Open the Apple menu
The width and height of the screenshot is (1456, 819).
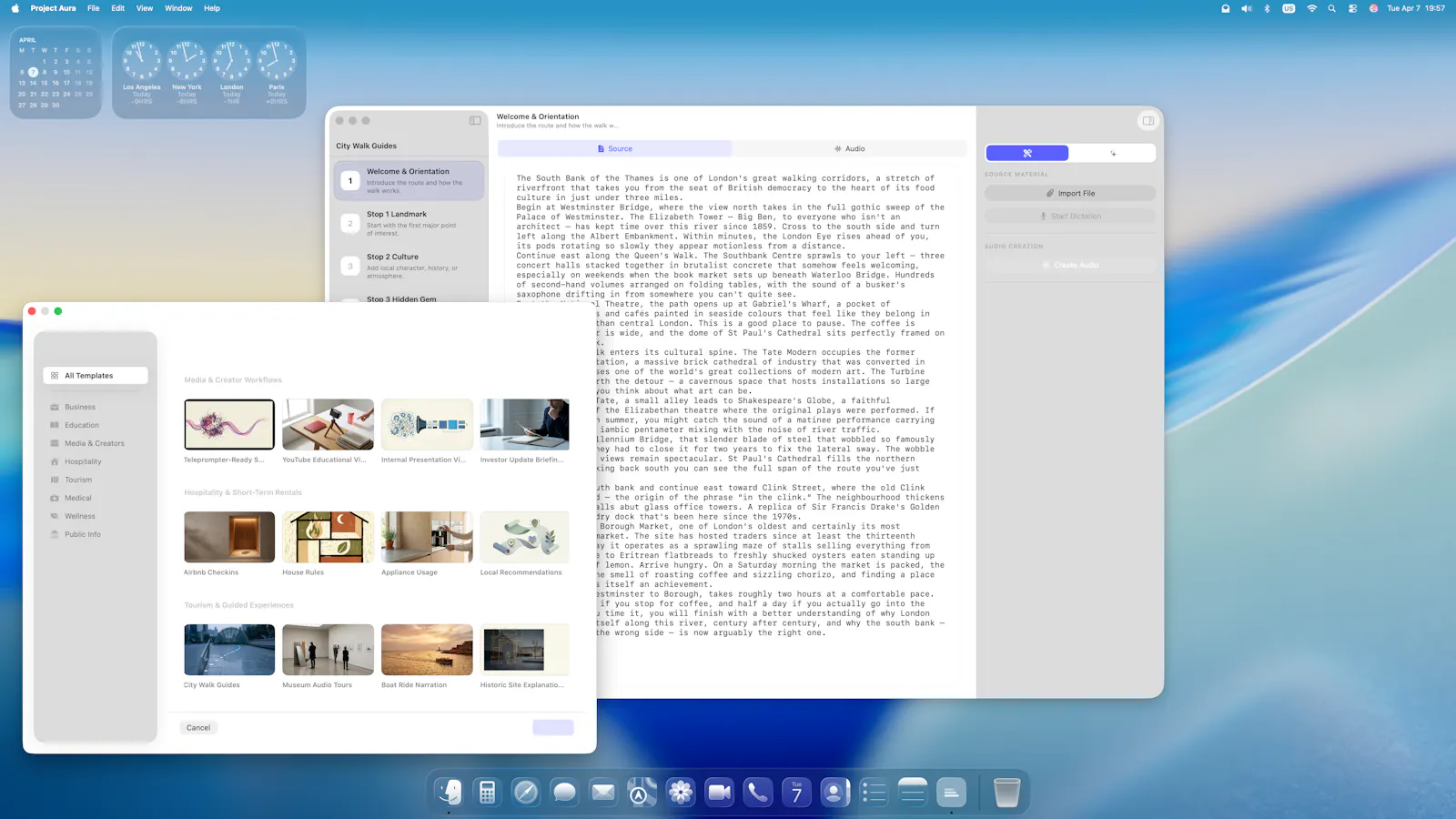point(15,8)
